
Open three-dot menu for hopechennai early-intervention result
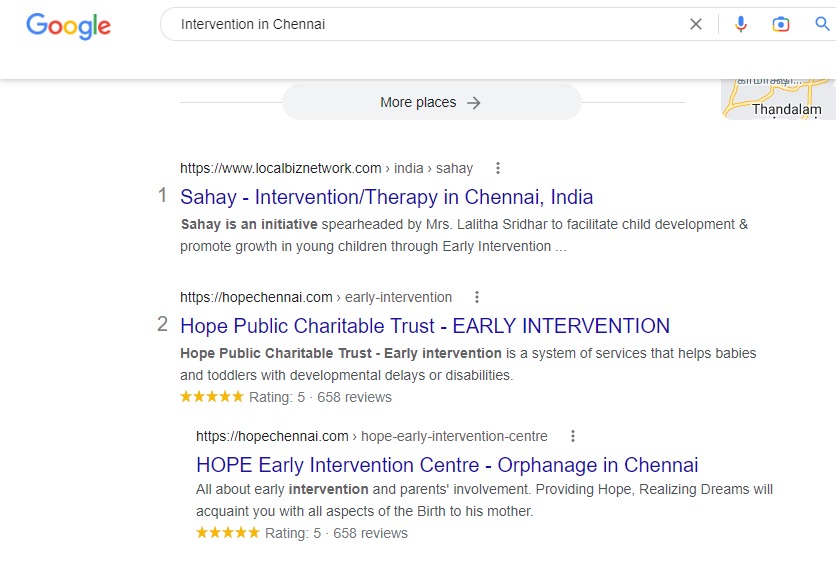477,297
